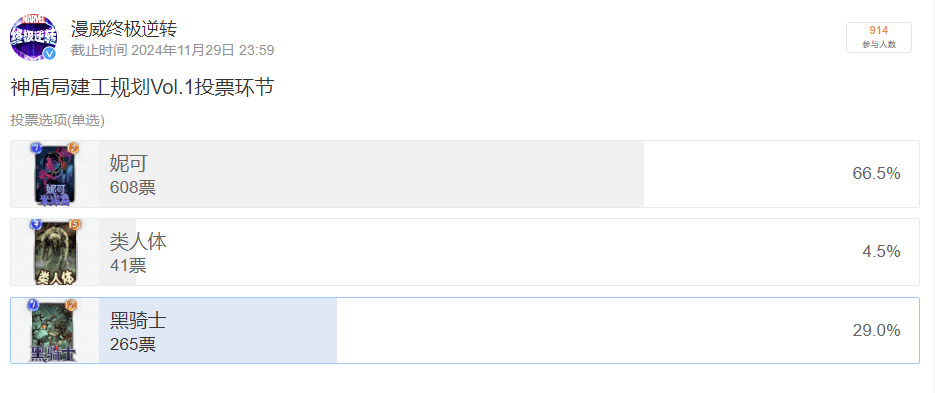Click the orange power badge on 妮可 card
This screenshot has height=393, width=935.
[x=74, y=148]
